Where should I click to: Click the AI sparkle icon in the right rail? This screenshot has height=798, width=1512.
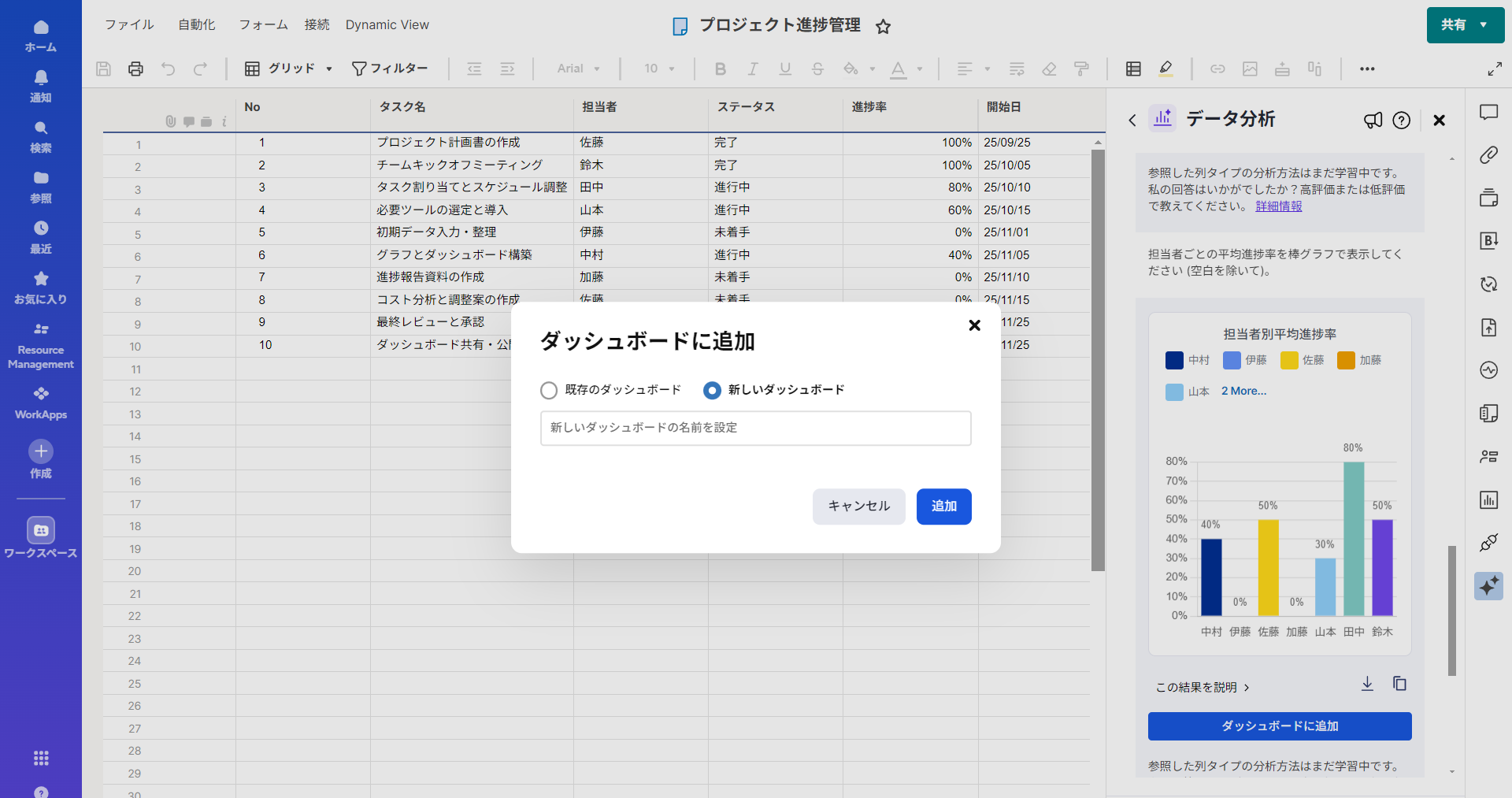(1488, 586)
